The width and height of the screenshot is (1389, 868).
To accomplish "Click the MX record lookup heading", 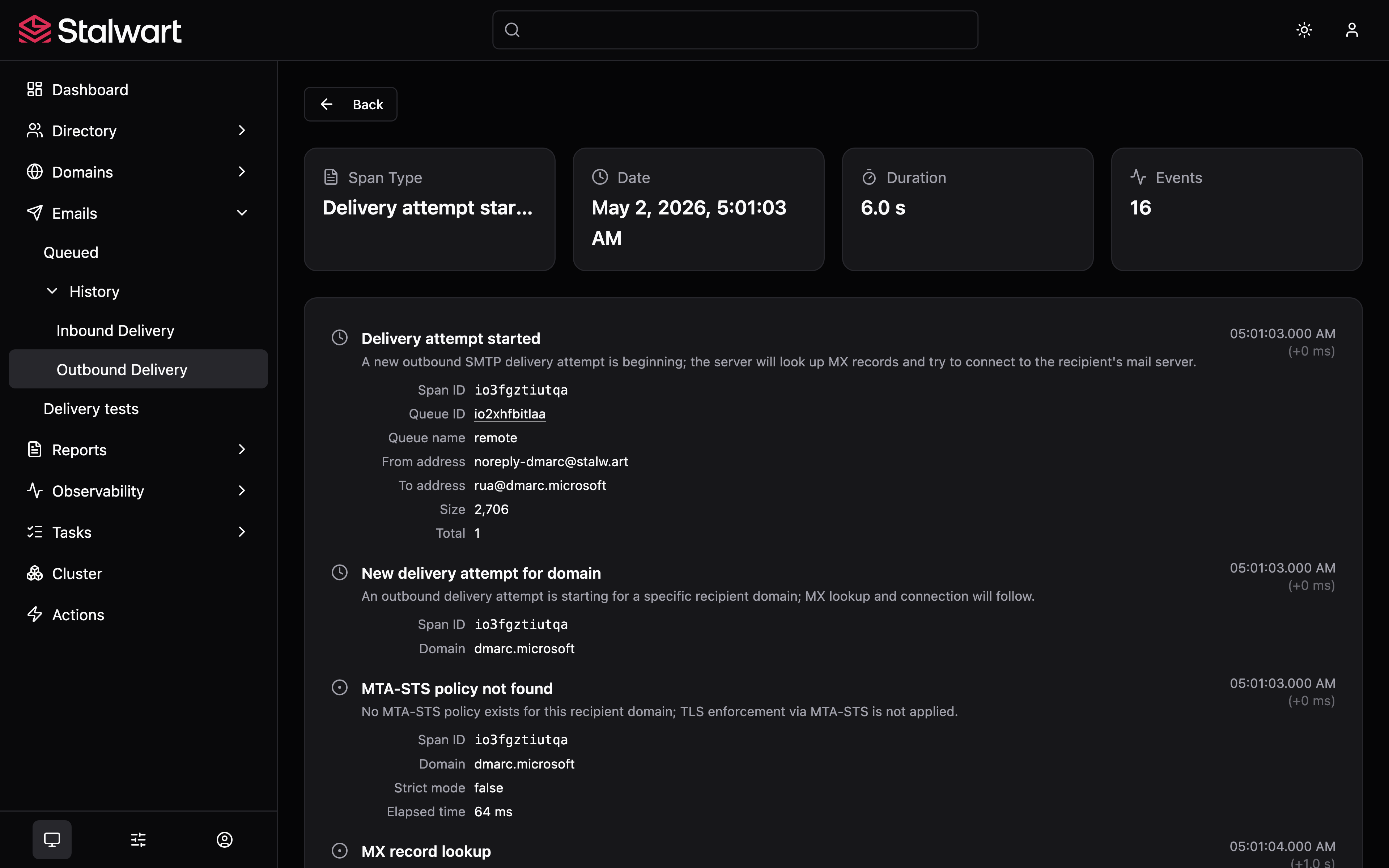I will [426, 851].
